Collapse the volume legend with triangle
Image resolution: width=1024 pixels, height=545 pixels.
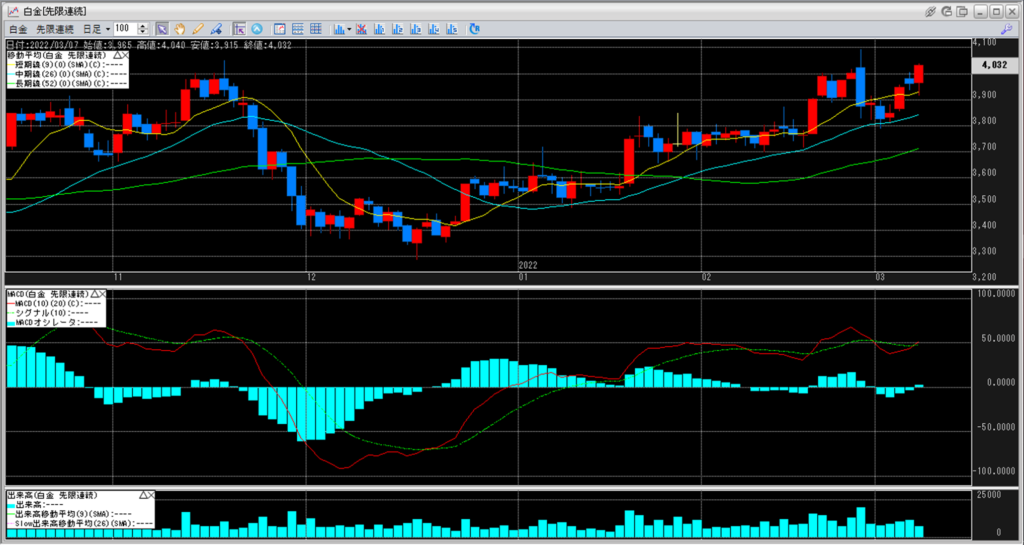(x=145, y=495)
